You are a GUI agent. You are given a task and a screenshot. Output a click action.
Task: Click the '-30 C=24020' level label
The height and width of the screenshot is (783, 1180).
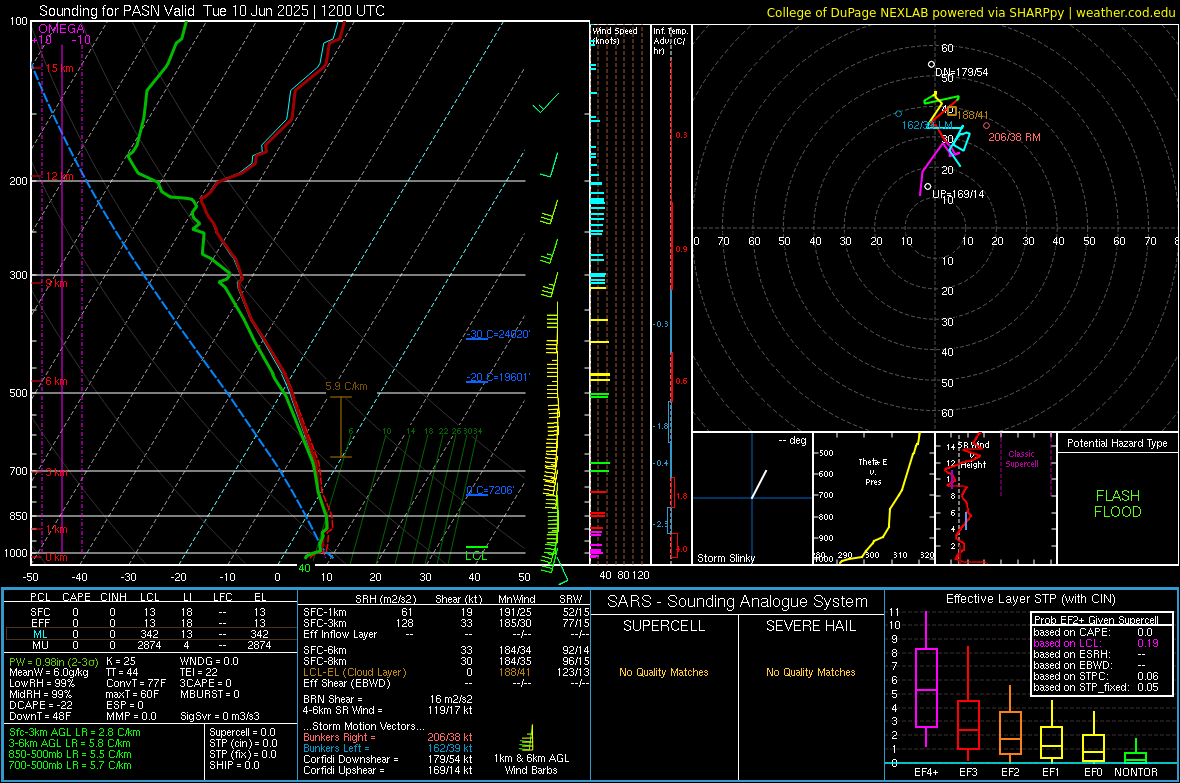tap(498, 334)
